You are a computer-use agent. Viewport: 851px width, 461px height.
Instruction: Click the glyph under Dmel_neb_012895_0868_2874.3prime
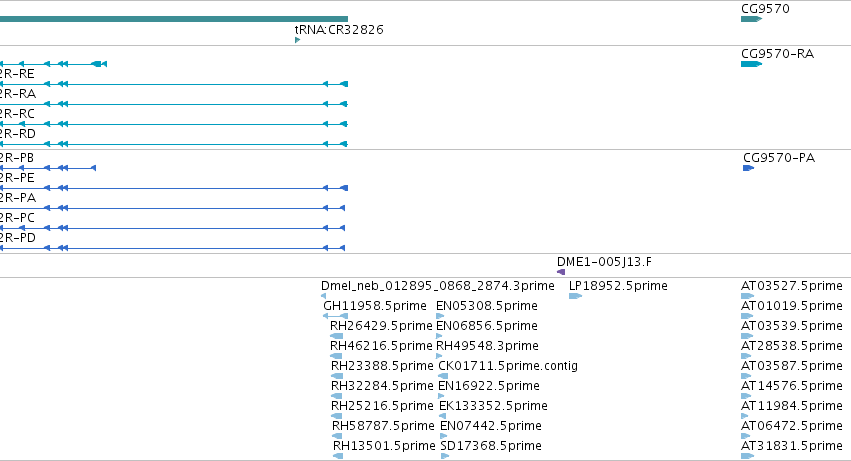[x=323, y=296]
